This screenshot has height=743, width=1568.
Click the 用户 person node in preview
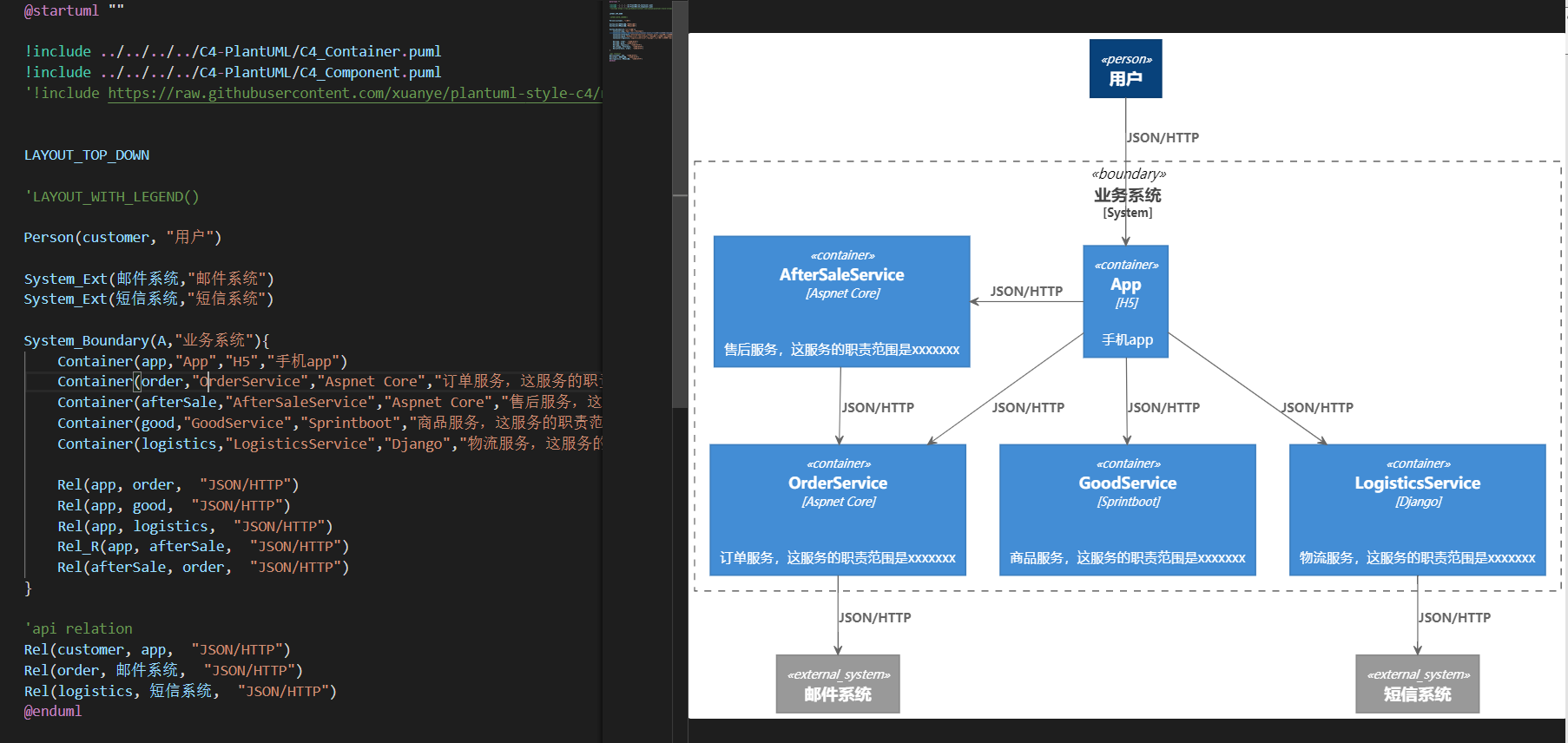(x=1126, y=69)
